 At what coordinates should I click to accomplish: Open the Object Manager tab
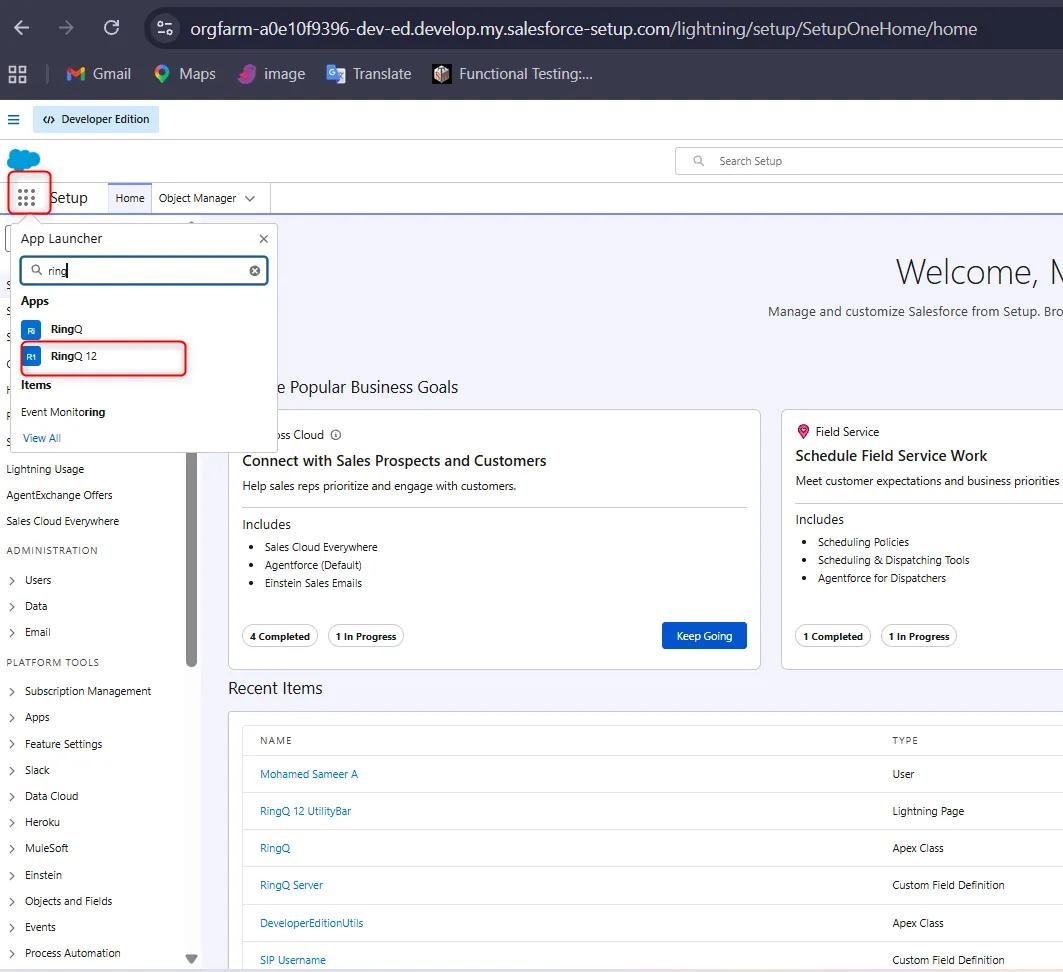point(197,198)
